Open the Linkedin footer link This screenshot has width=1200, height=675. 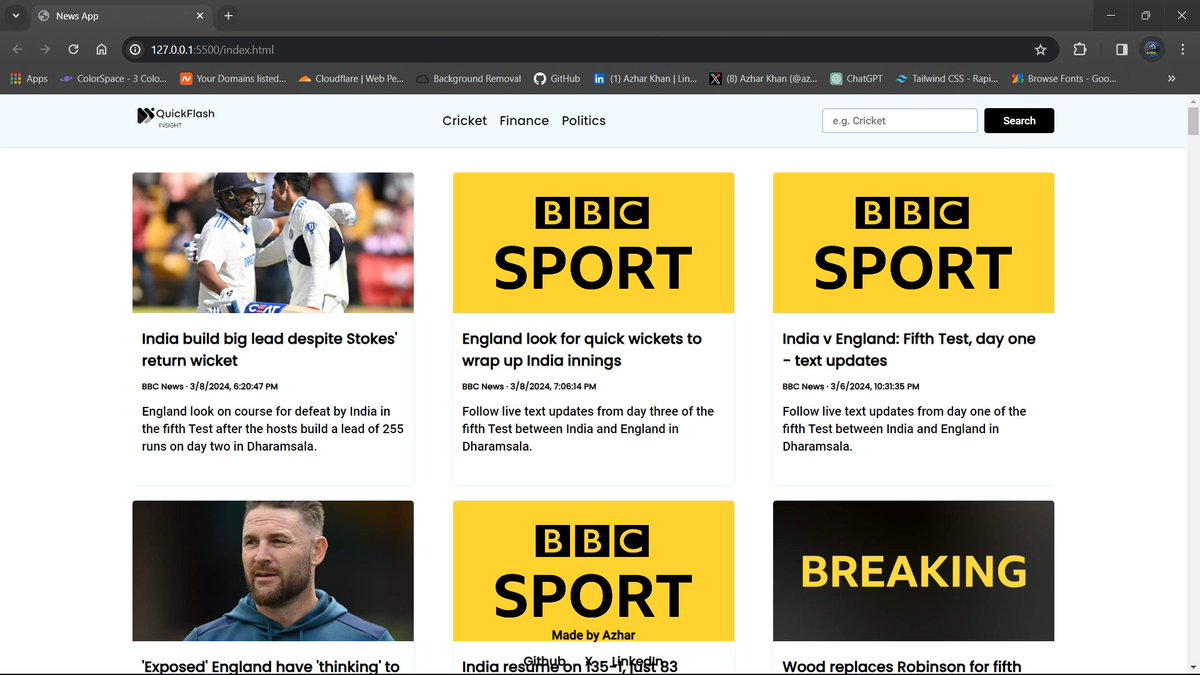click(638, 662)
